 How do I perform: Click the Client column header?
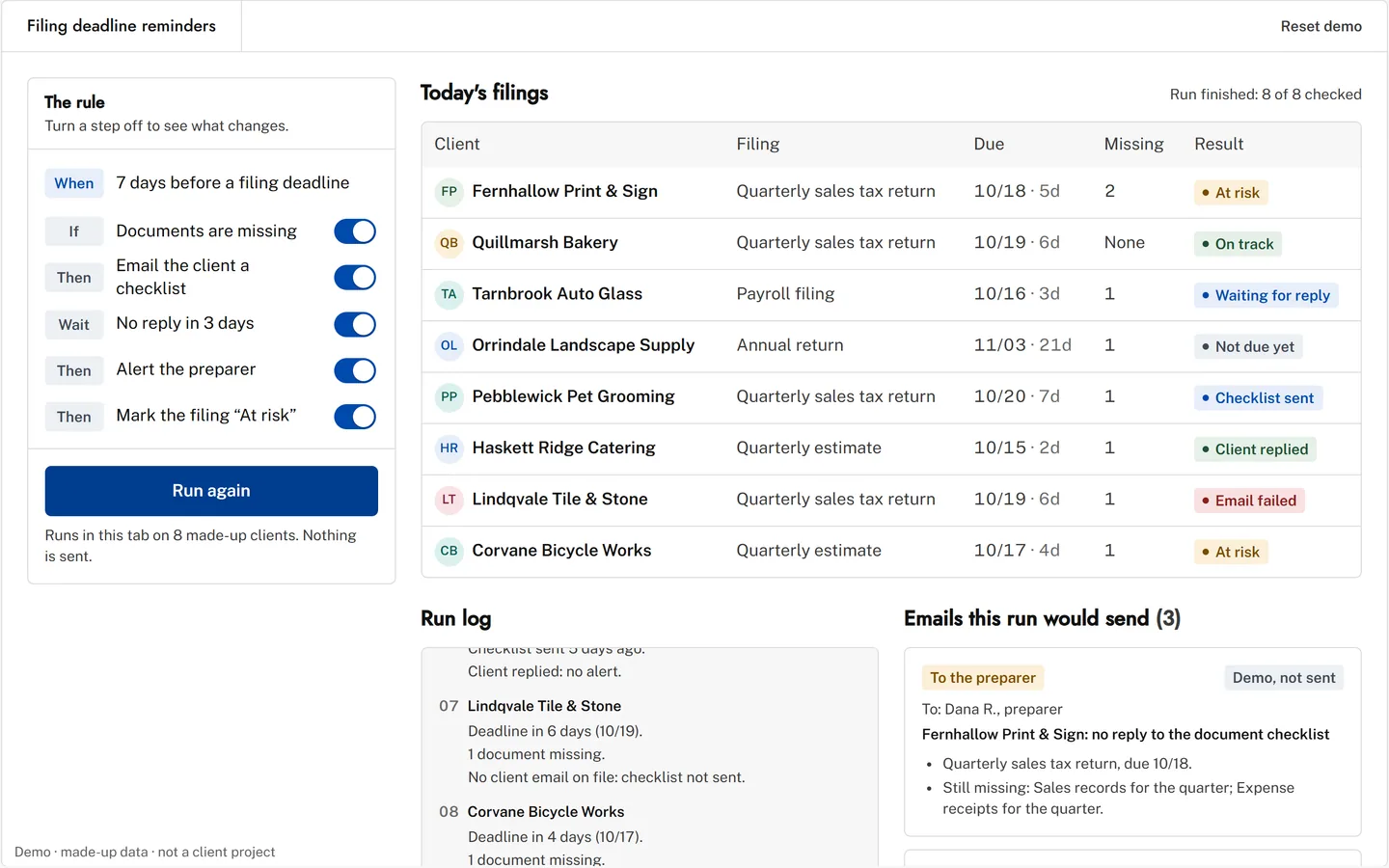457,144
